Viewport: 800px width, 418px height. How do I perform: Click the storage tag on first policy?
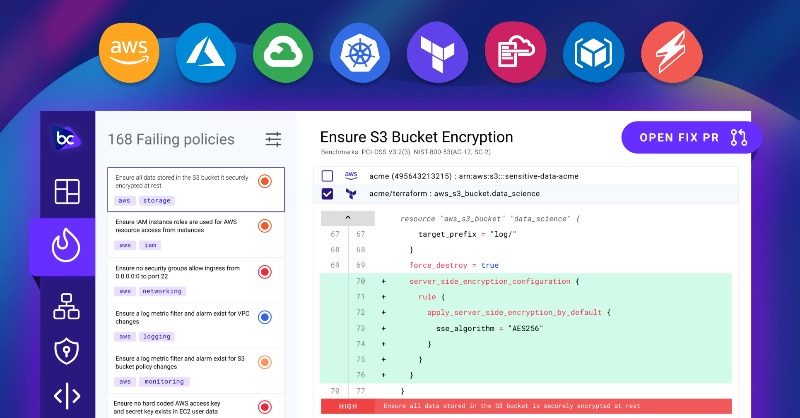(x=157, y=201)
